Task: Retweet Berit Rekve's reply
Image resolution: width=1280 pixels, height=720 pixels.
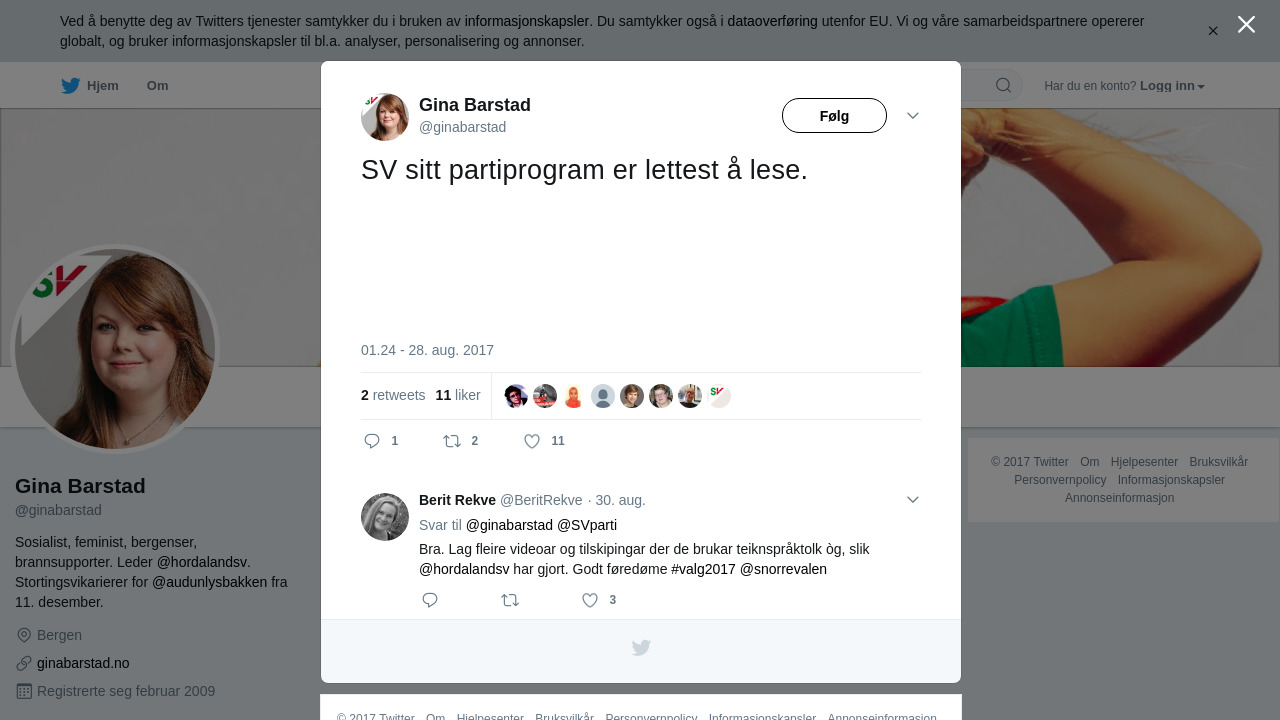Action: coord(510,600)
